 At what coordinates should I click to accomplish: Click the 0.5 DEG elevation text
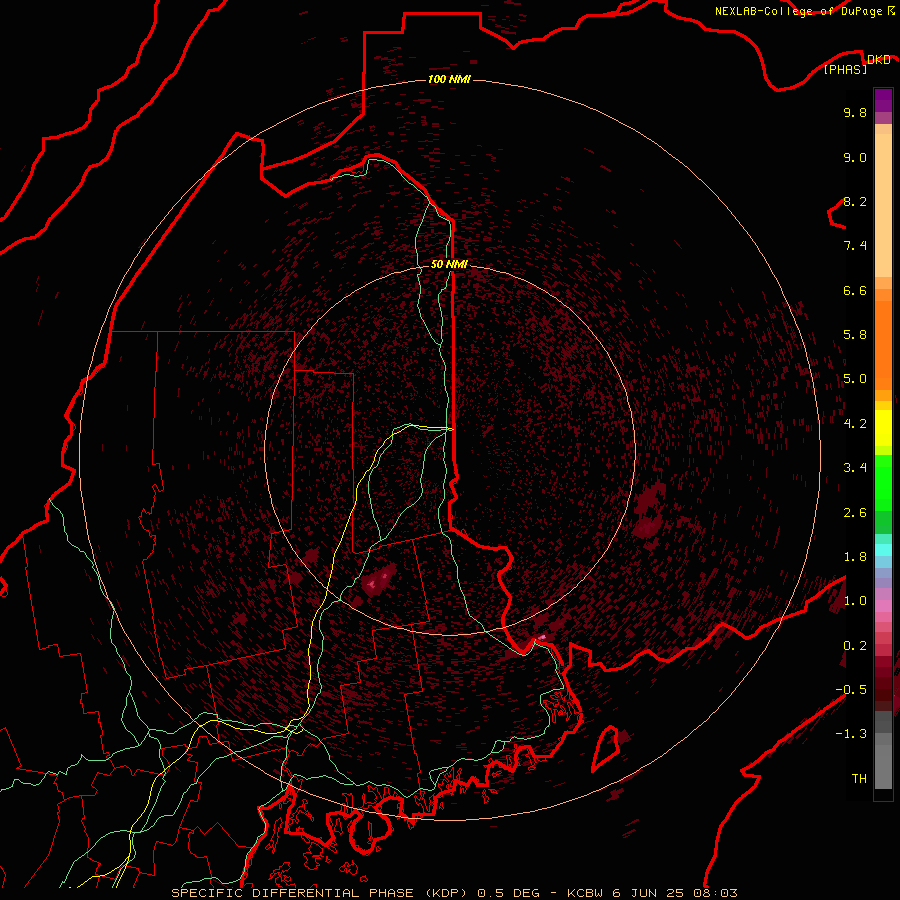(x=509, y=893)
